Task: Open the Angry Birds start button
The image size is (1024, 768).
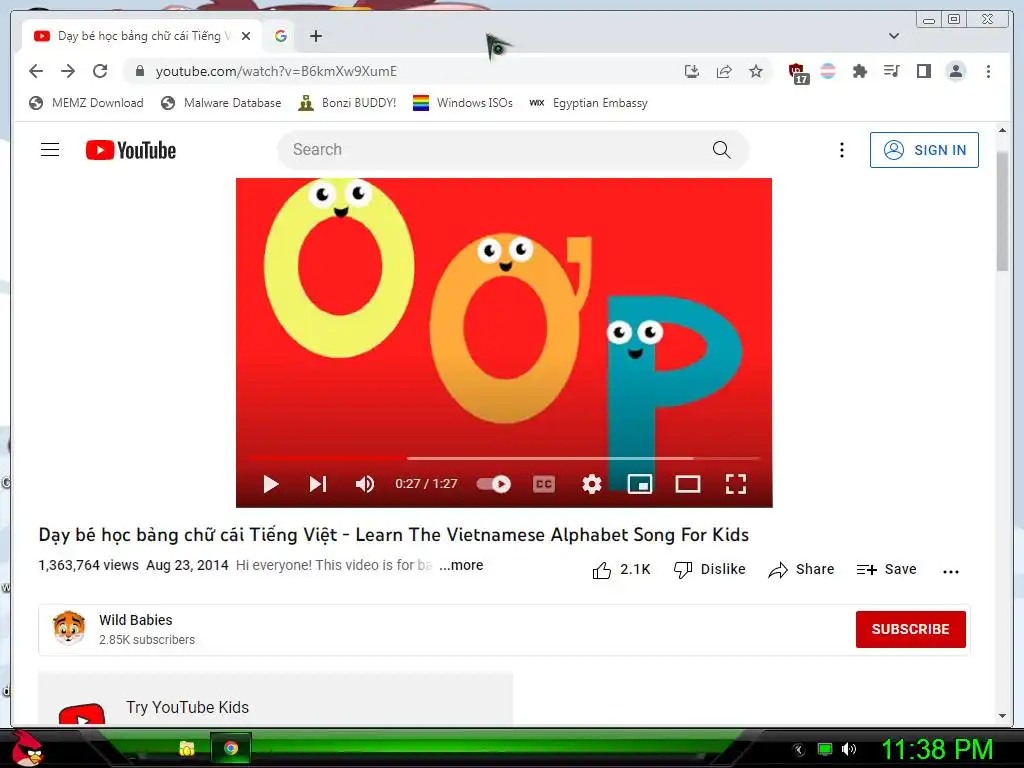Action: pos(27,748)
